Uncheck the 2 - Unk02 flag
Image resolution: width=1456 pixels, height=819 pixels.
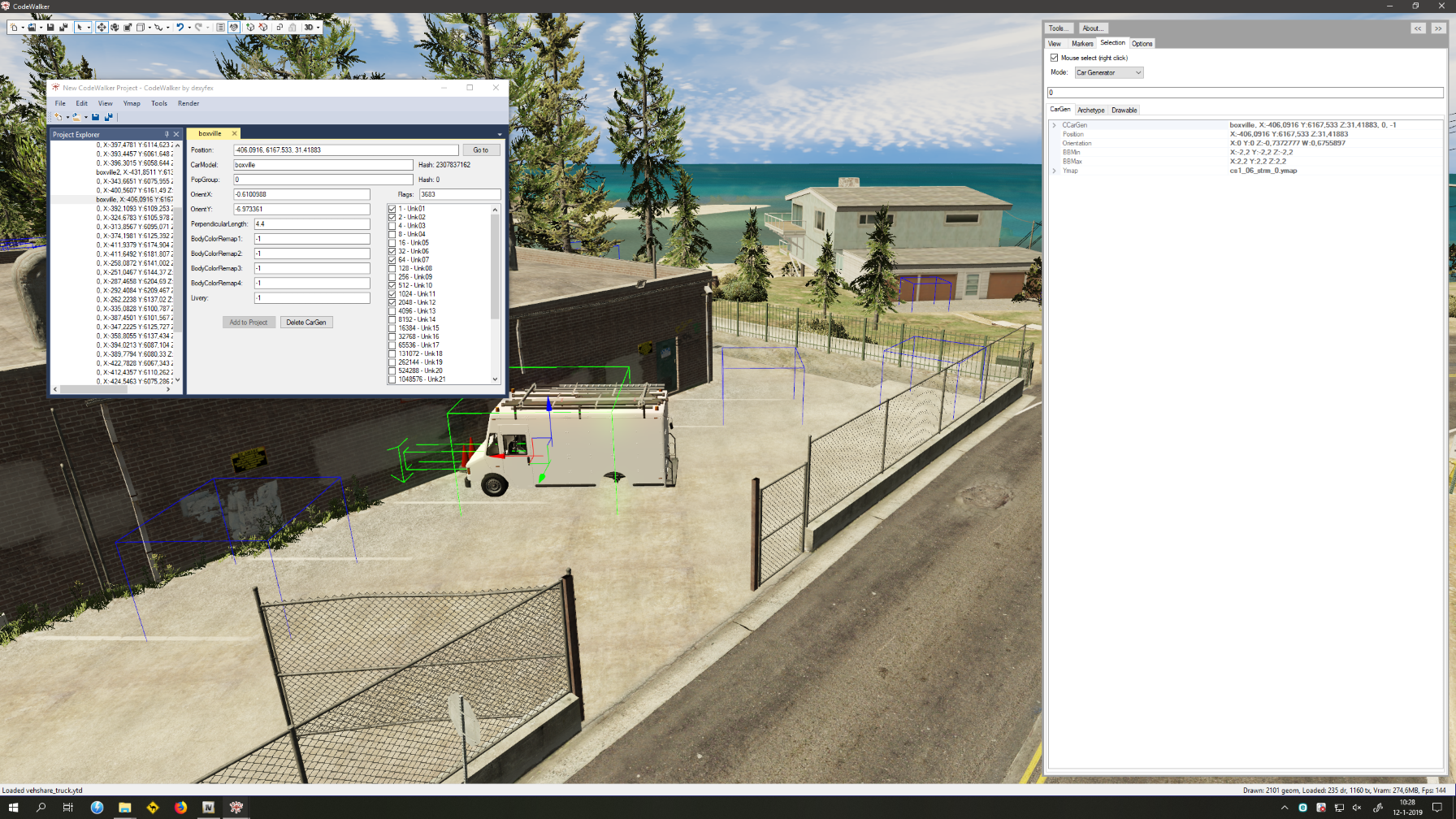392,217
